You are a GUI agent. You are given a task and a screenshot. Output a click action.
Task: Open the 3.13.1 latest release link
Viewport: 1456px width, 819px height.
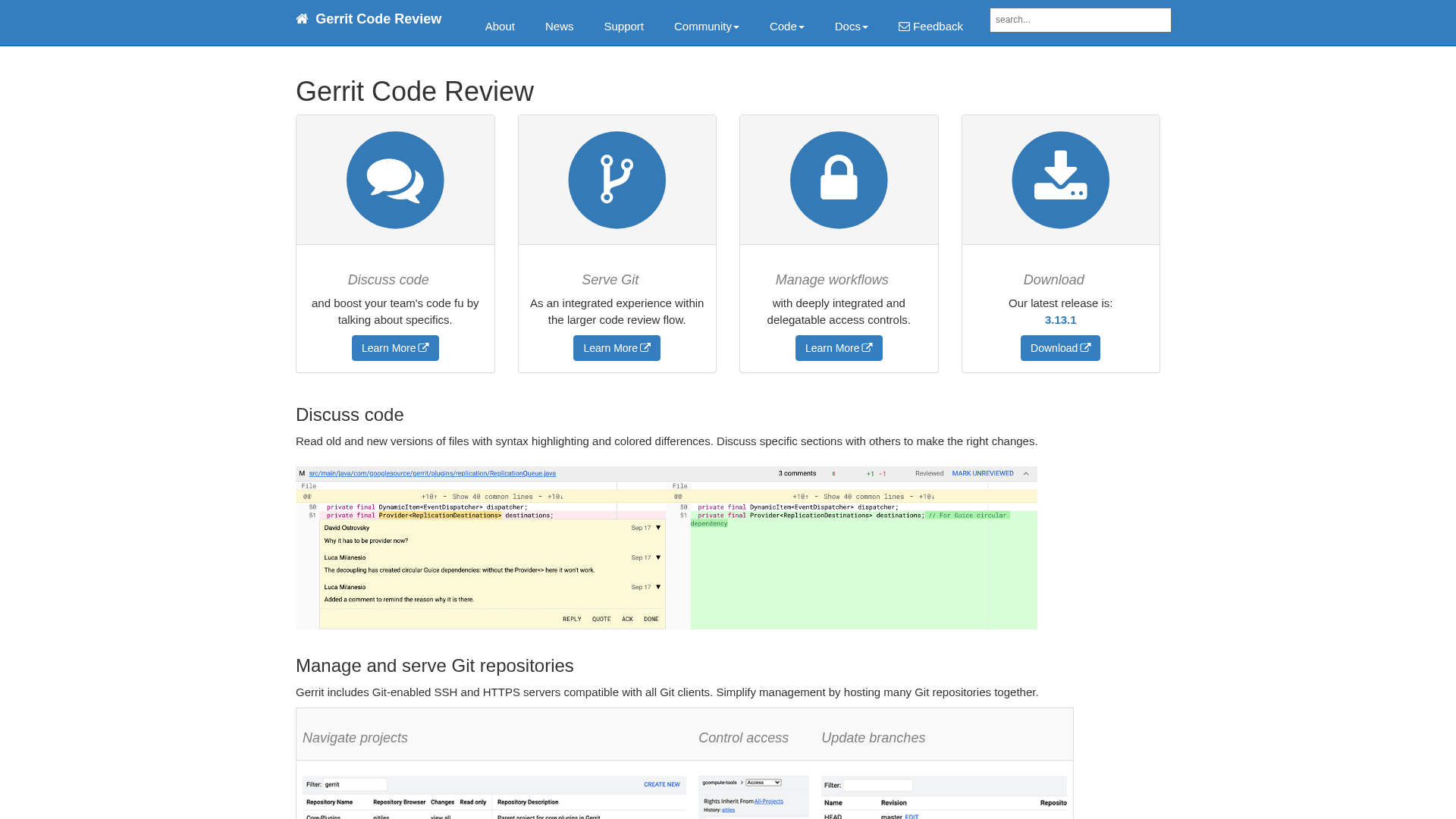tap(1060, 319)
